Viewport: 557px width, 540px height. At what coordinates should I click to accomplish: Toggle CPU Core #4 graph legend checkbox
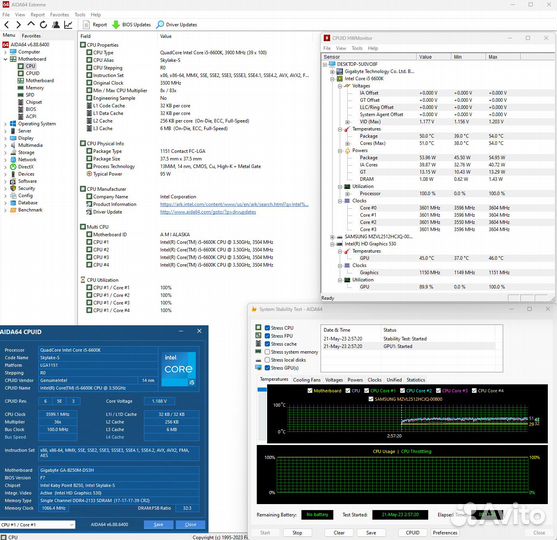pos(474,390)
